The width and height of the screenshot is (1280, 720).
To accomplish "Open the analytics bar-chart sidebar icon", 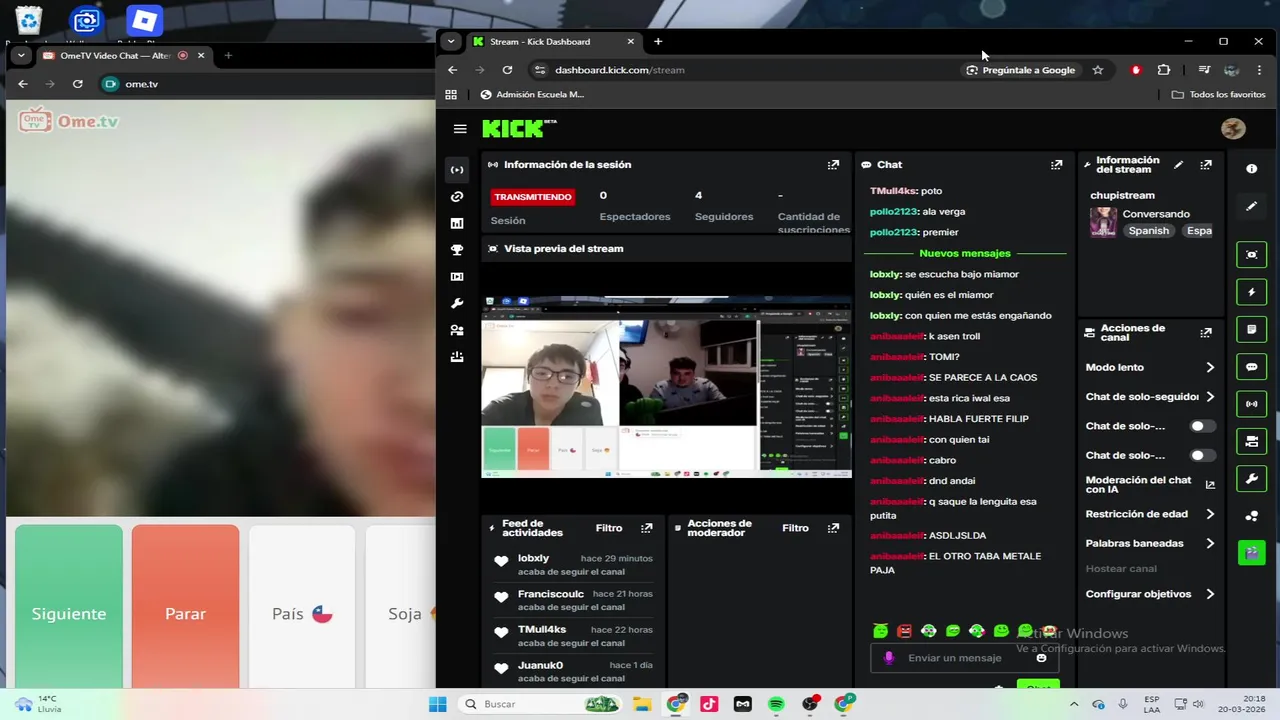I will (457, 224).
